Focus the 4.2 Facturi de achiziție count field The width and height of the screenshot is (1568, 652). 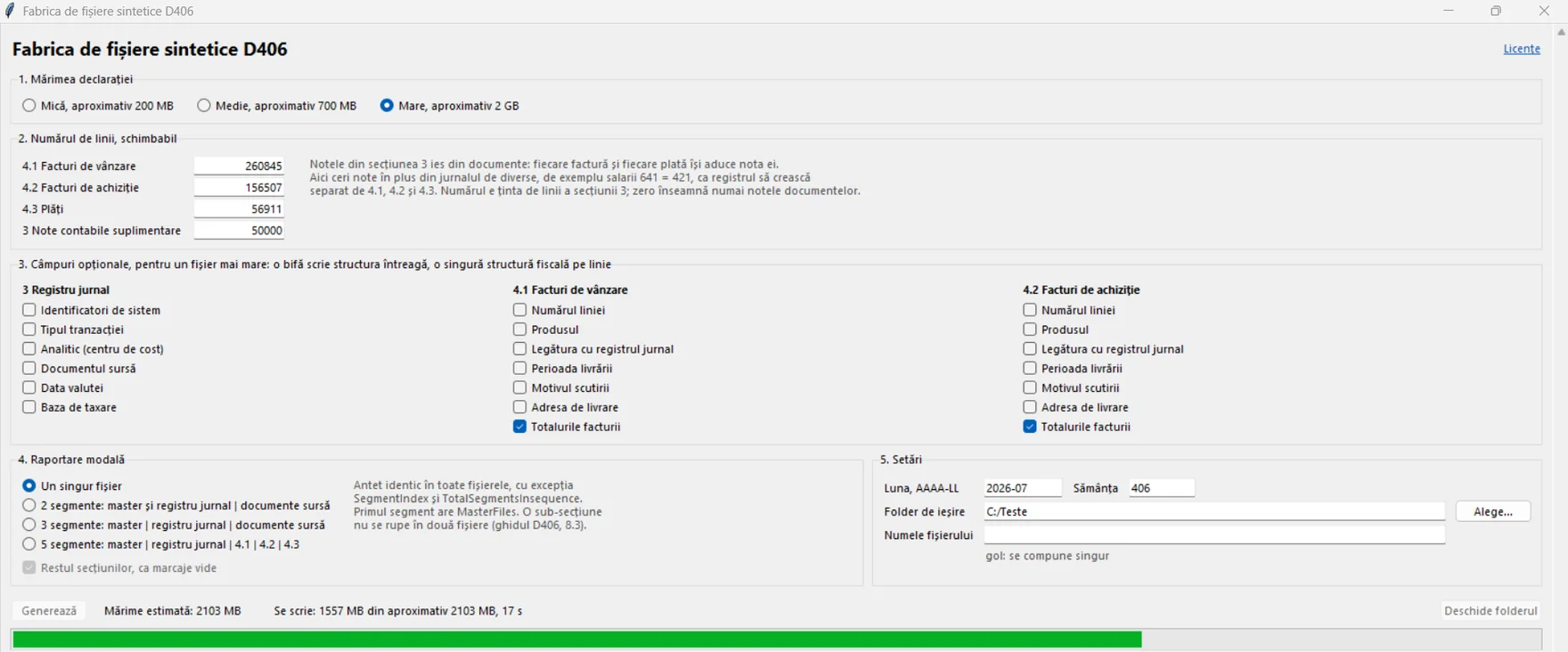point(239,187)
